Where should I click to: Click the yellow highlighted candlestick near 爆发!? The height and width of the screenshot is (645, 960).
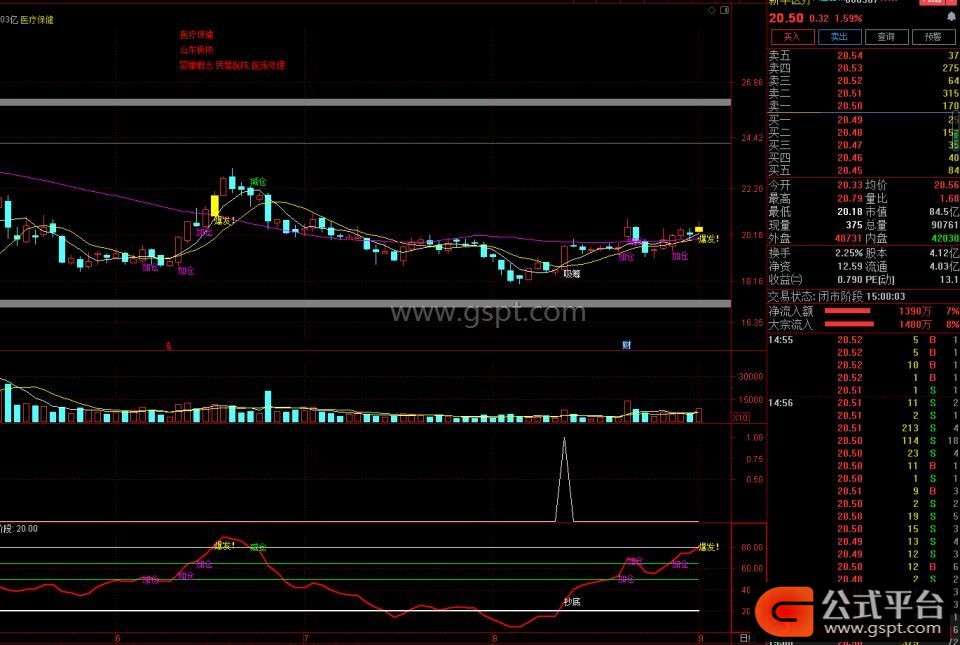[215, 206]
